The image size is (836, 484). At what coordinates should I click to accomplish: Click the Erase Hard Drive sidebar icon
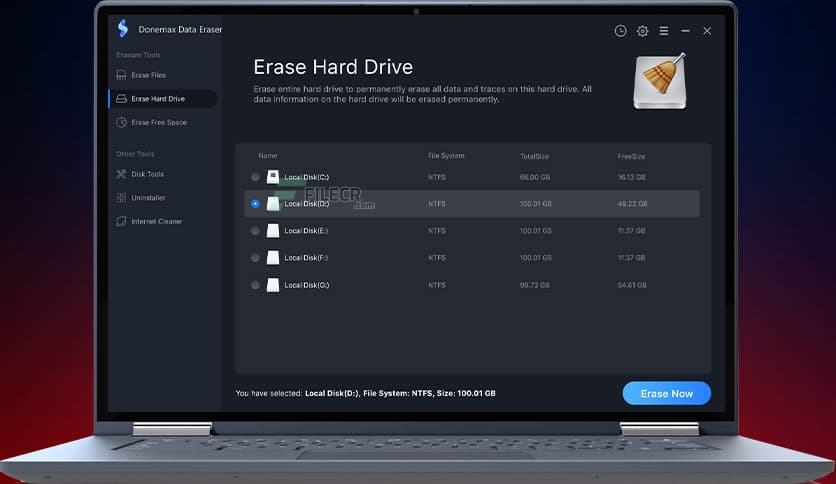click(x=122, y=99)
